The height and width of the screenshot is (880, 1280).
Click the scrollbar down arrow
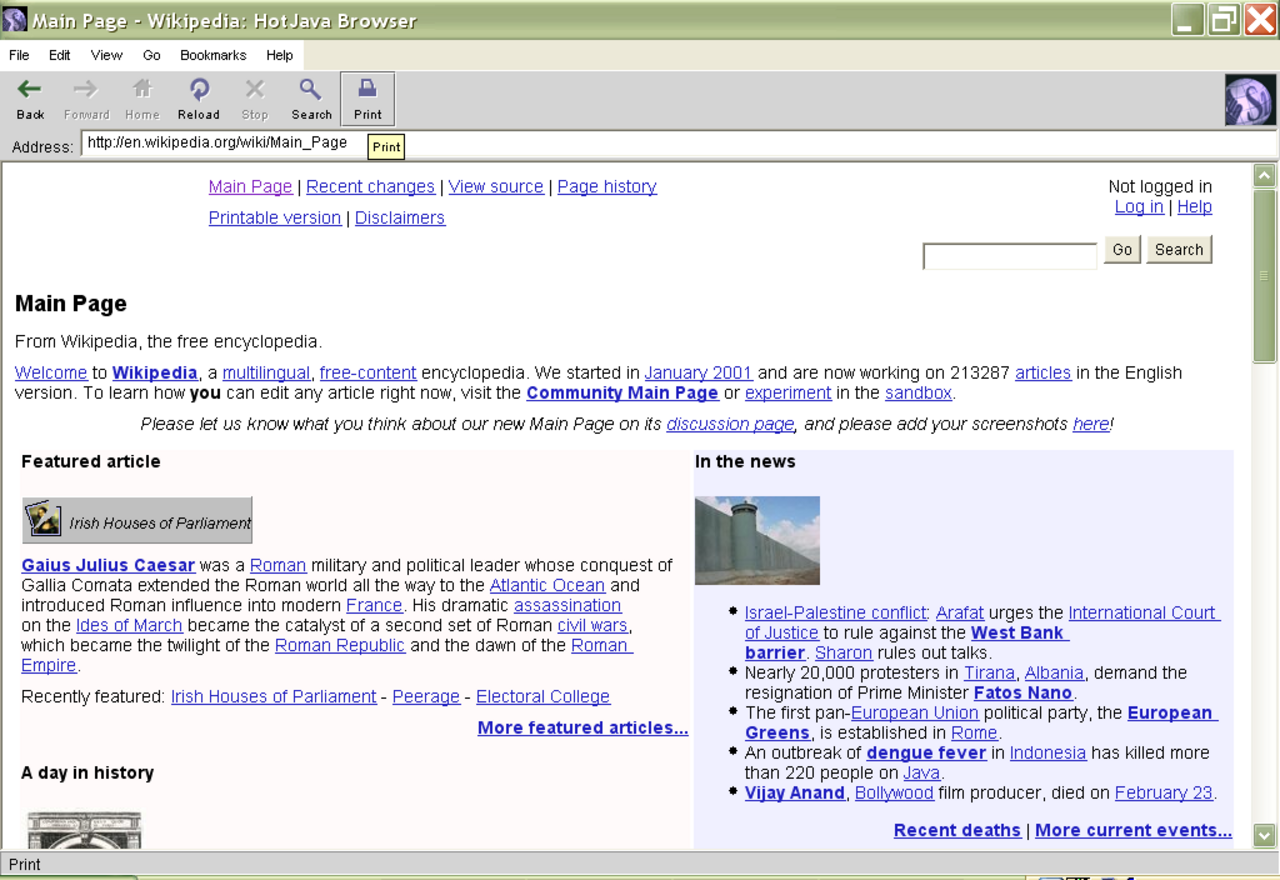click(1264, 835)
